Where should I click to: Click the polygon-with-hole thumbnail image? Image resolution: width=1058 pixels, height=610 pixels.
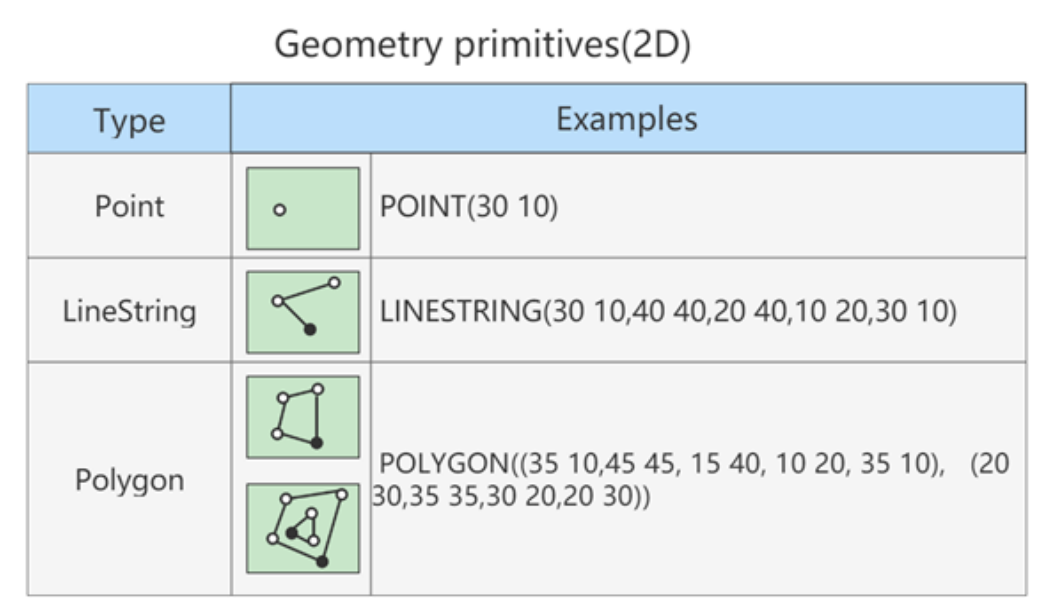(302, 528)
